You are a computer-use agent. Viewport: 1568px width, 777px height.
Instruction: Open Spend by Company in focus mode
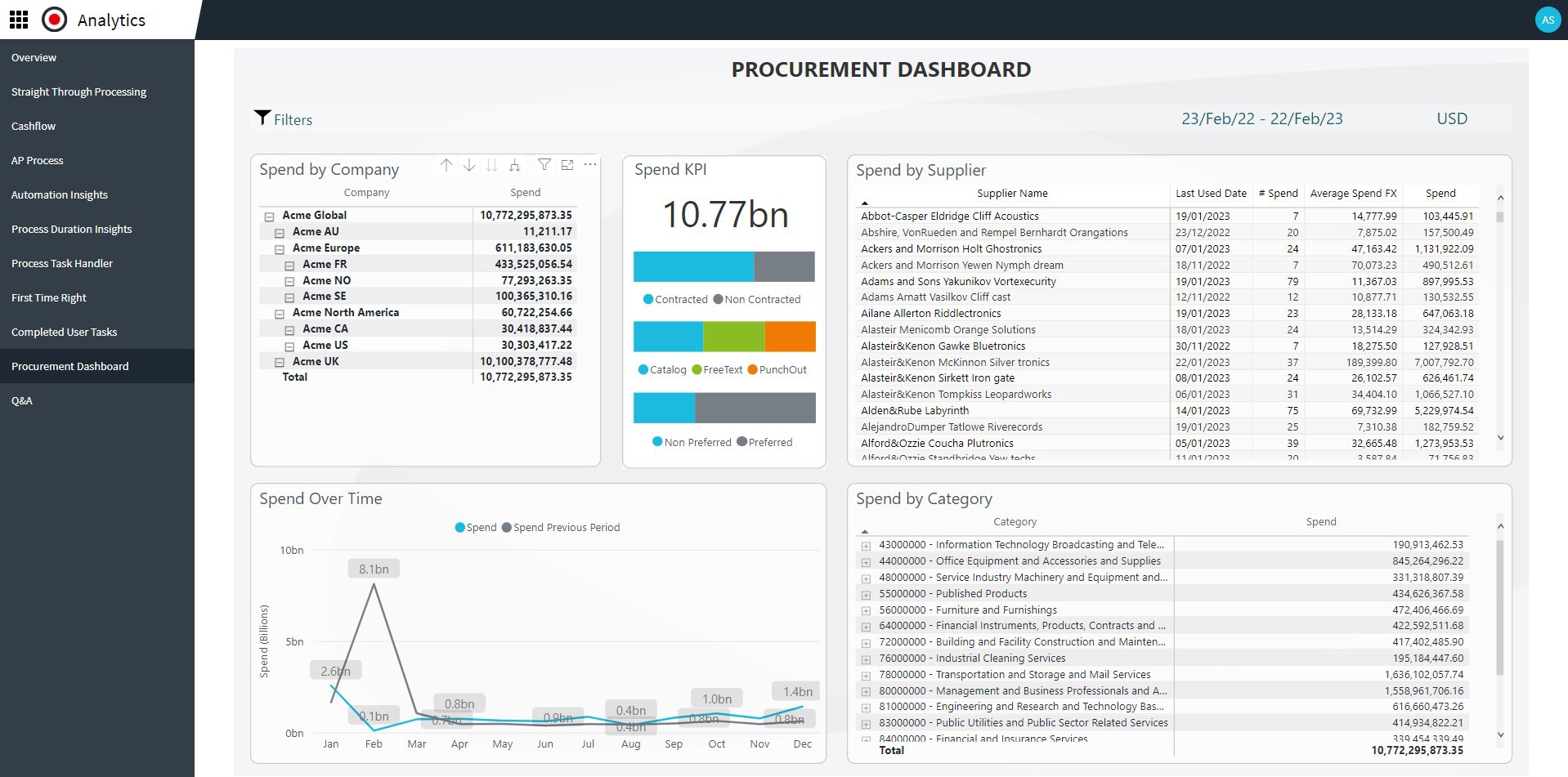tap(567, 165)
